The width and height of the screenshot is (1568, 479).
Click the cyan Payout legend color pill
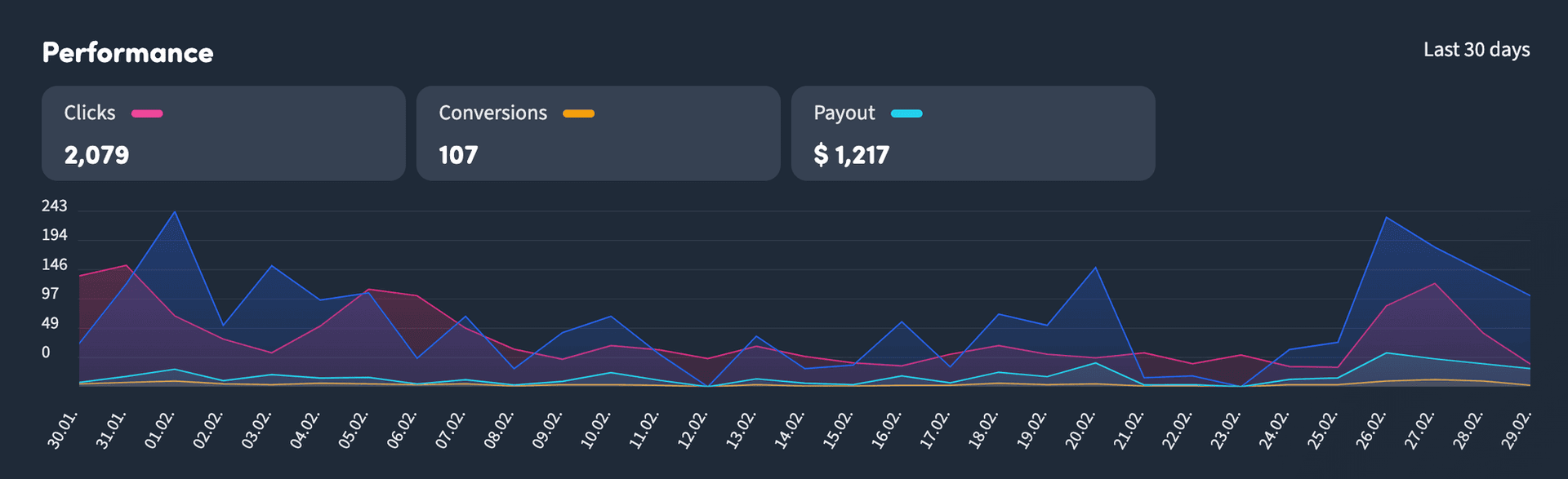pos(906,113)
